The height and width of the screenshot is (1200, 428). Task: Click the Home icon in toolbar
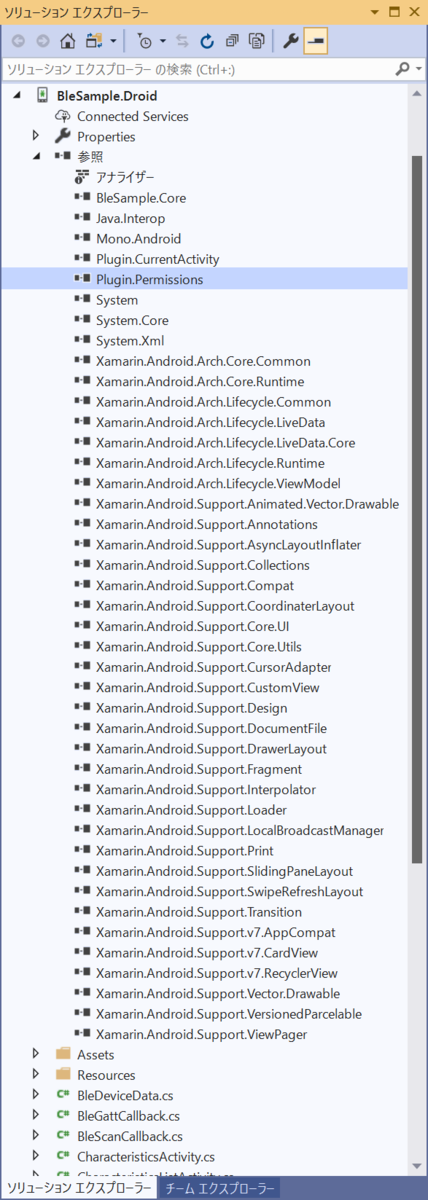point(68,41)
